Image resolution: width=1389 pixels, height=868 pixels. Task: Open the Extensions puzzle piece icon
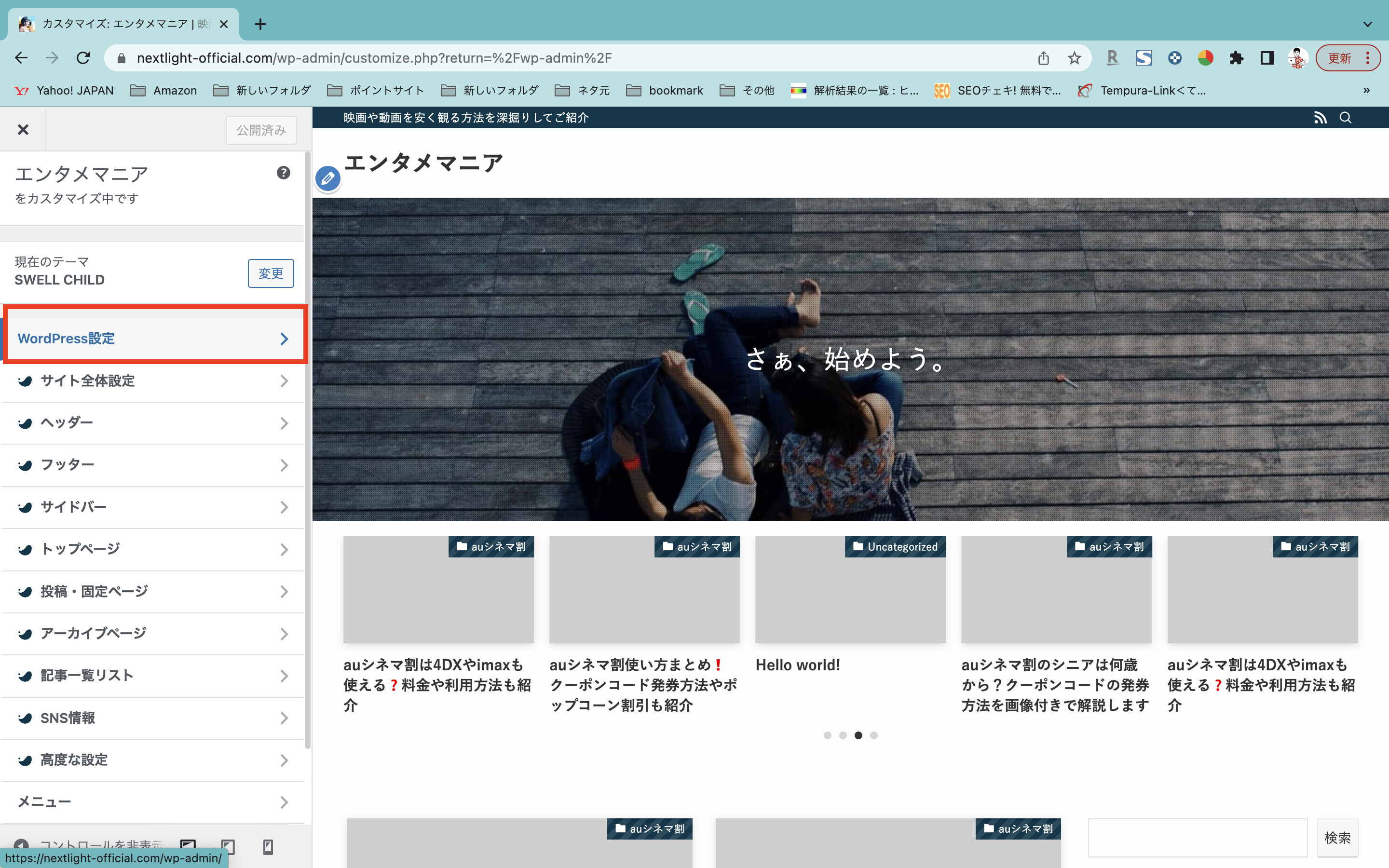coord(1236,58)
